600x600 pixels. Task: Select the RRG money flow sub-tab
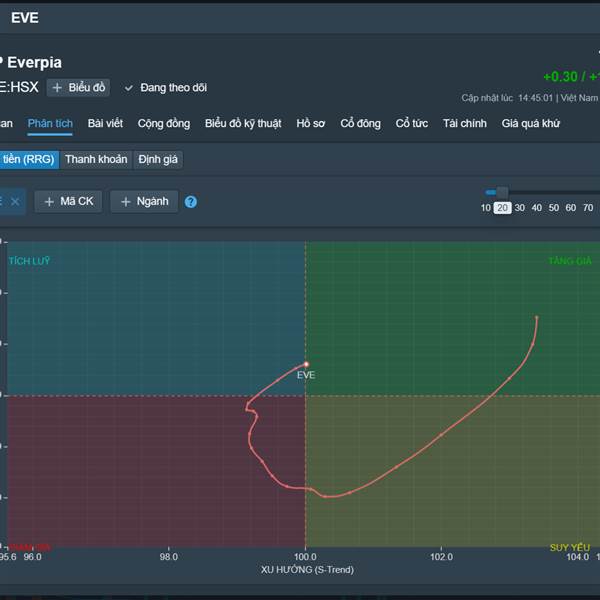pyautogui.click(x=29, y=159)
